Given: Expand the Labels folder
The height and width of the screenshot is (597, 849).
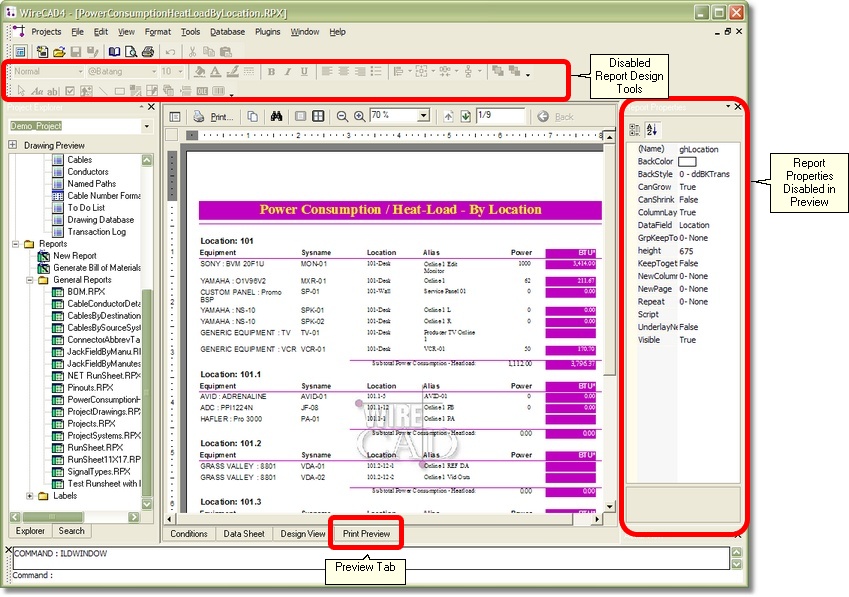Looking at the screenshot, I should pyautogui.click(x=30, y=496).
